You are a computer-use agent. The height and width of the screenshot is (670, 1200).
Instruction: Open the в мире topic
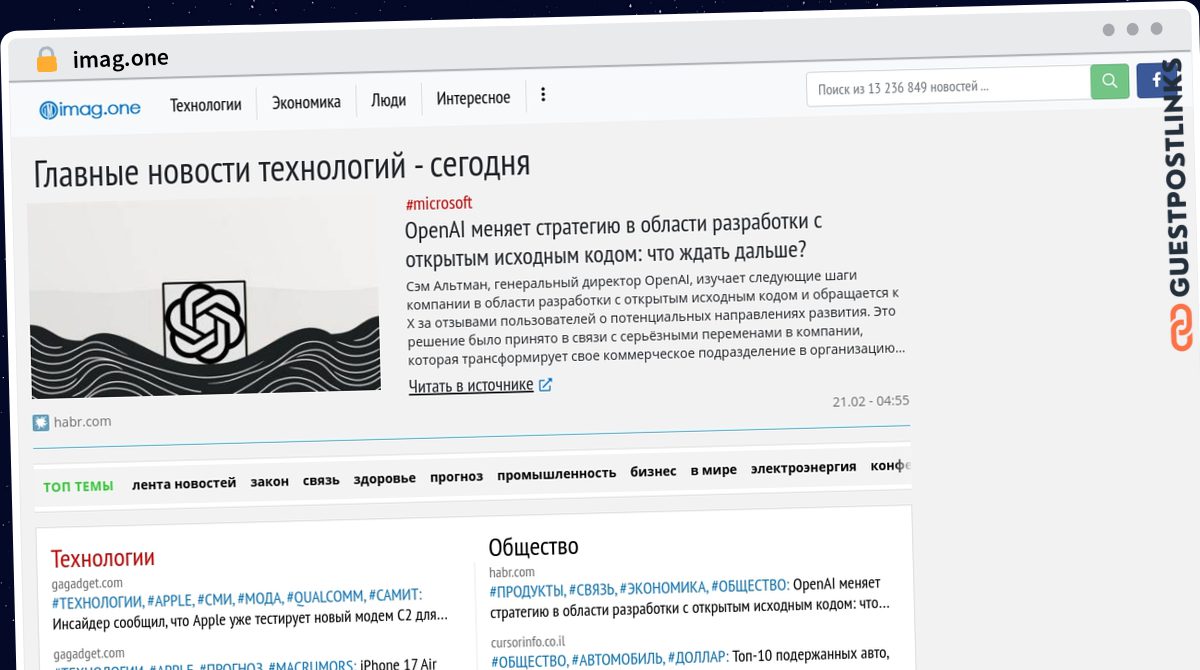click(714, 470)
